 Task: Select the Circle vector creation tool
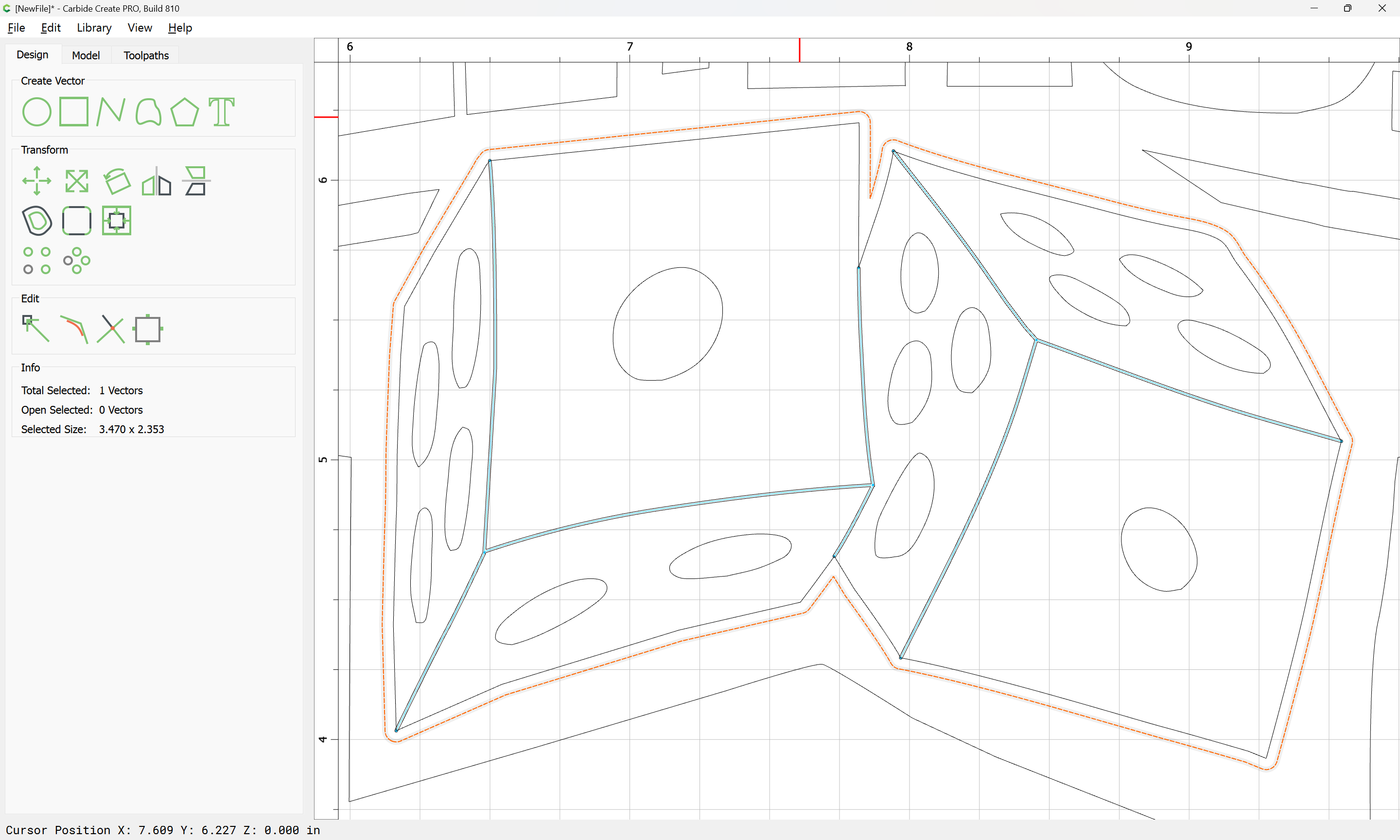coord(37,111)
